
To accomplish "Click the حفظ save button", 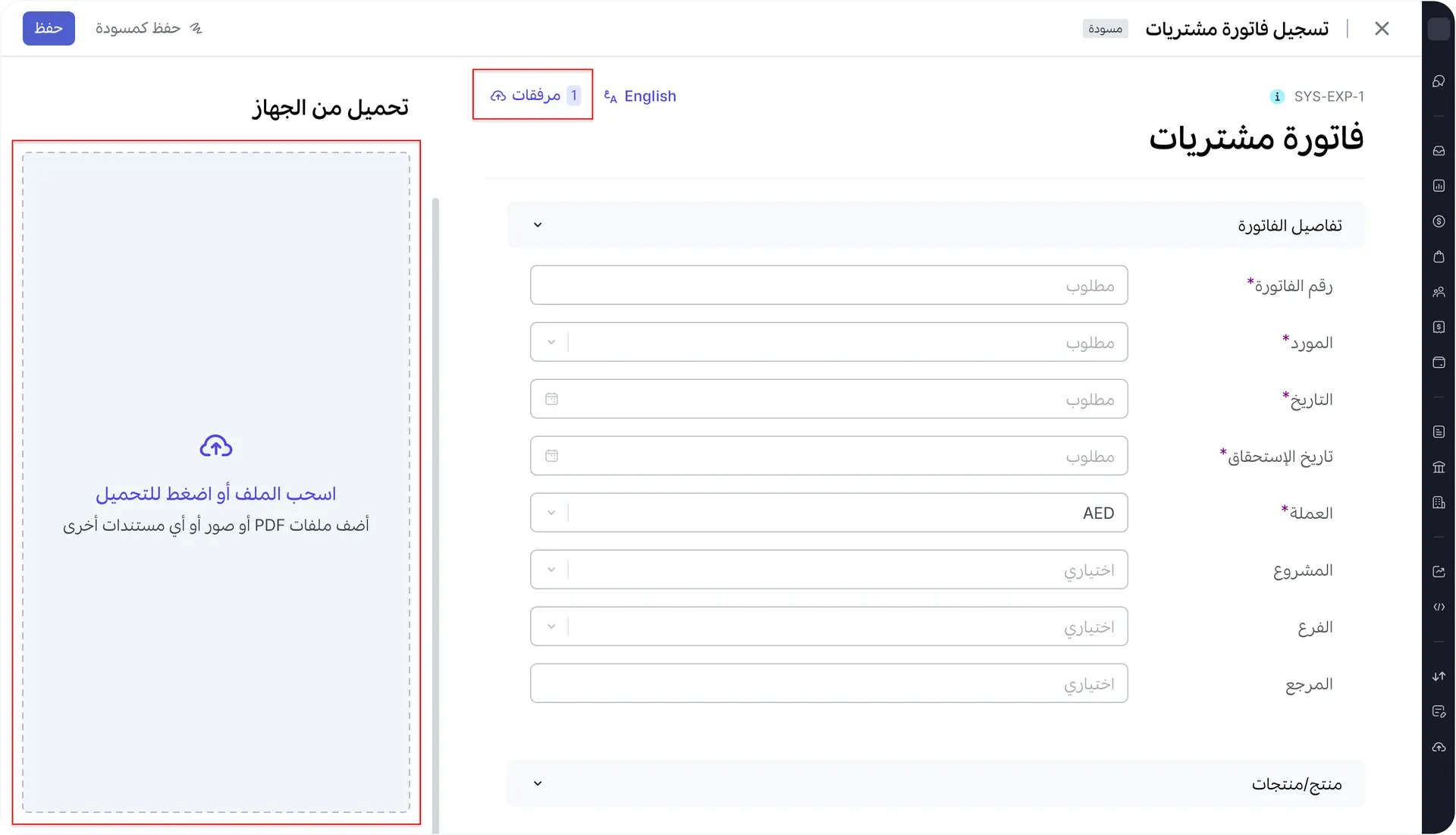I will point(49,28).
